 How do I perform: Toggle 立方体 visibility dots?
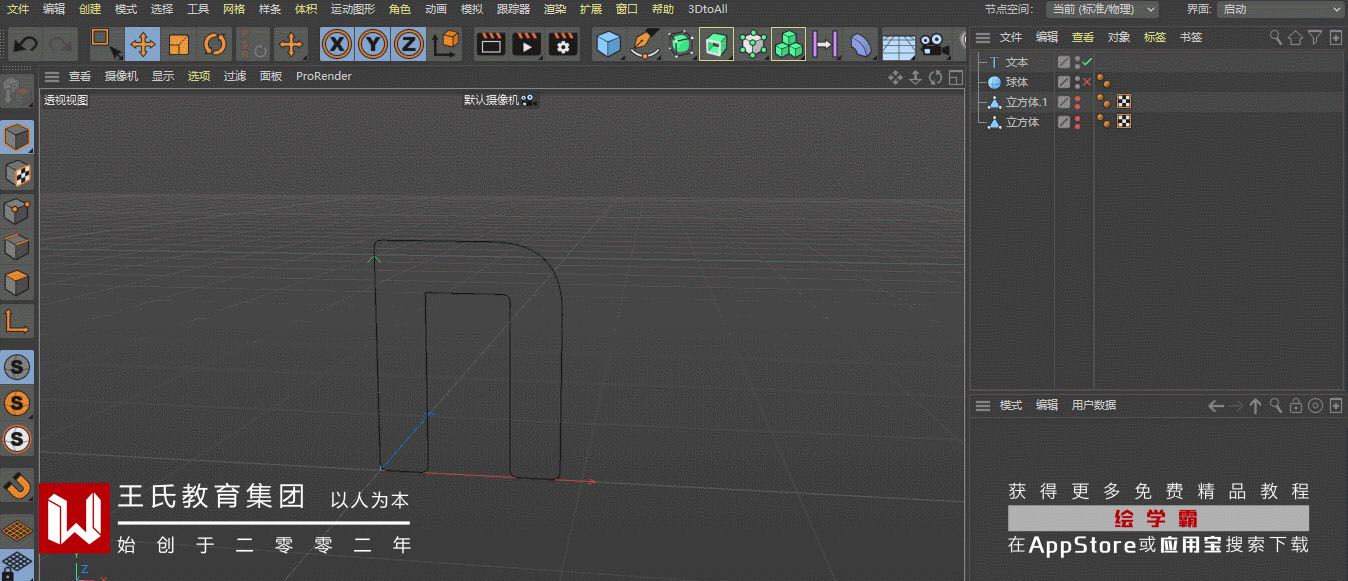pyautogui.click(x=1077, y=122)
